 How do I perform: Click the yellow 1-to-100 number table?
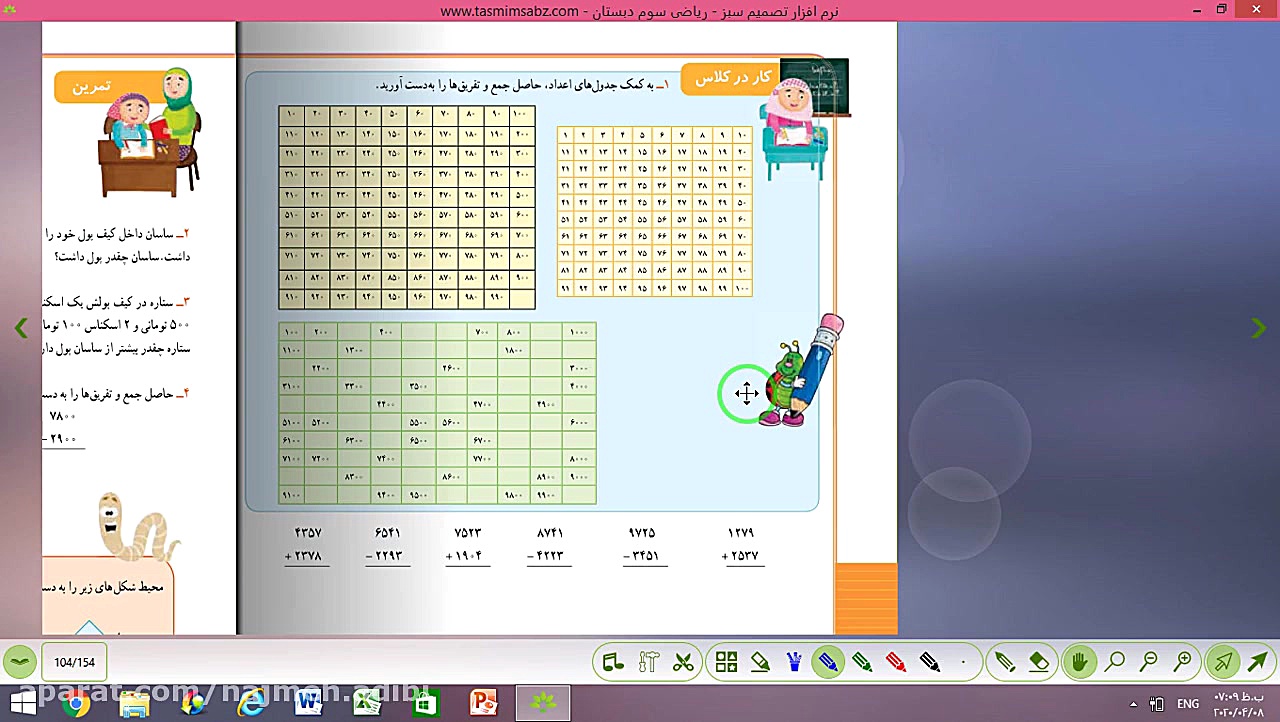click(x=654, y=211)
